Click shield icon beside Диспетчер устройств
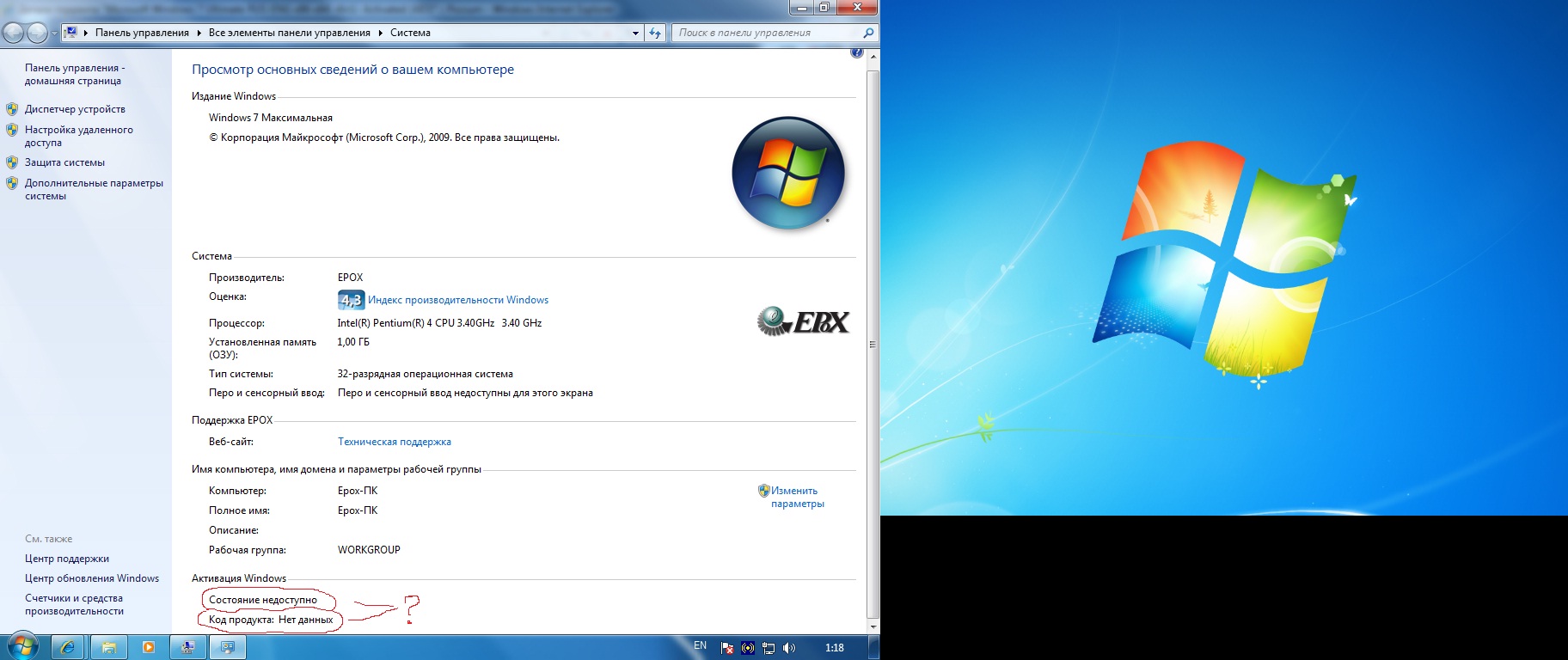 [x=12, y=109]
